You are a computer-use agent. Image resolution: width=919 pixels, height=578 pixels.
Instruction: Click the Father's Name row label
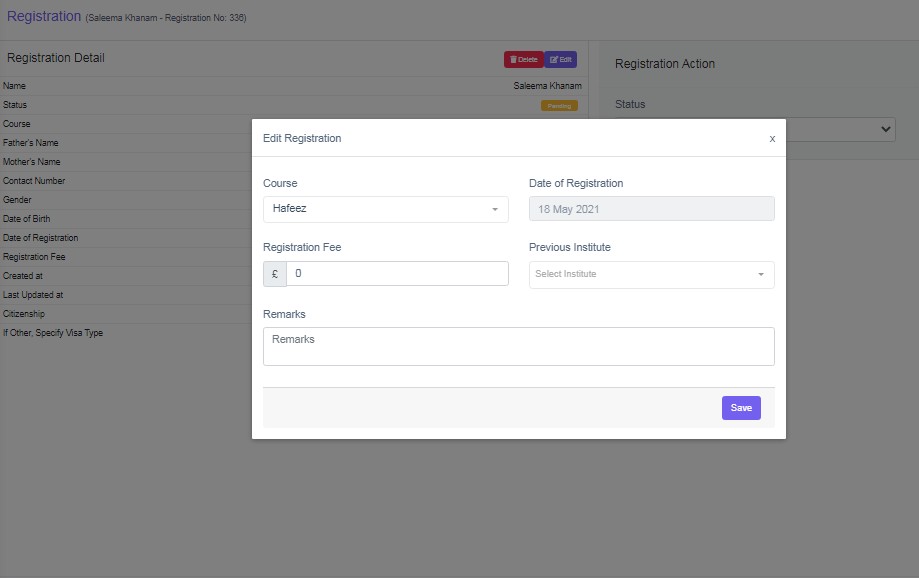coord(30,142)
